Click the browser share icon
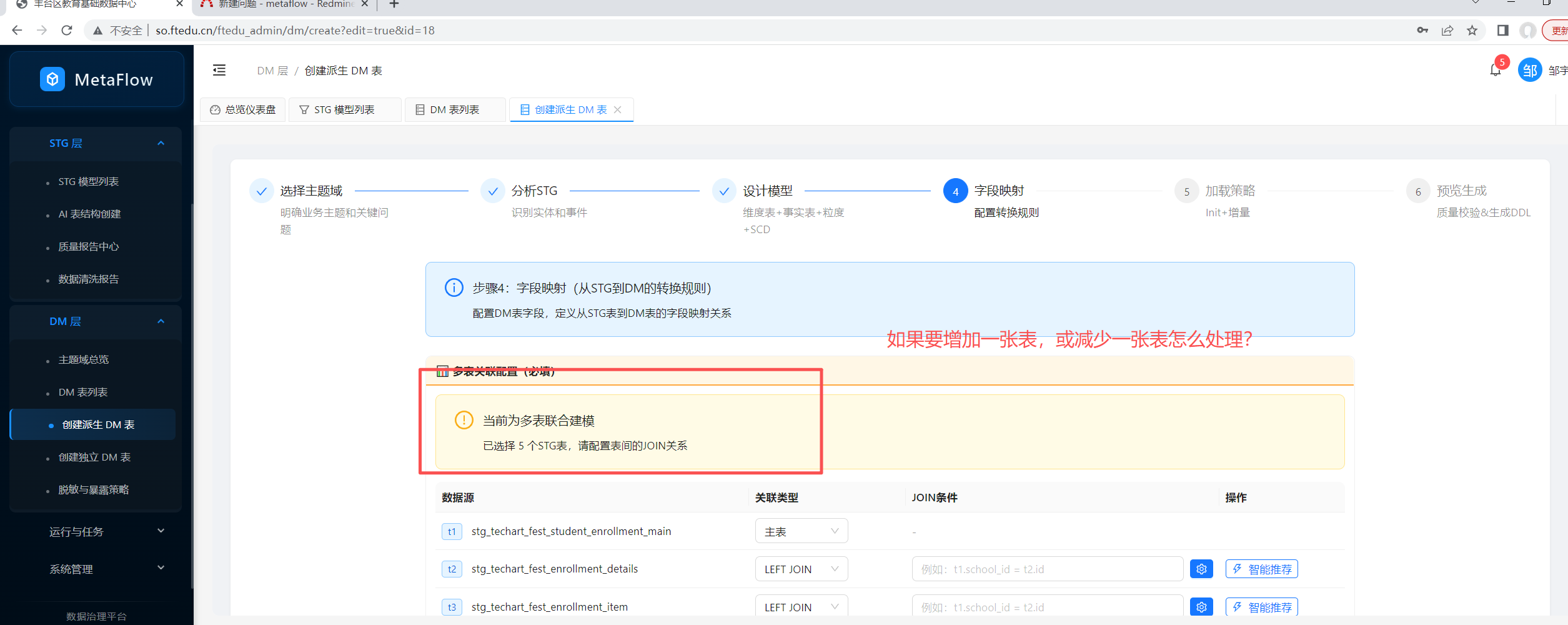Screen dimensions: 1568x625 (x=1447, y=30)
